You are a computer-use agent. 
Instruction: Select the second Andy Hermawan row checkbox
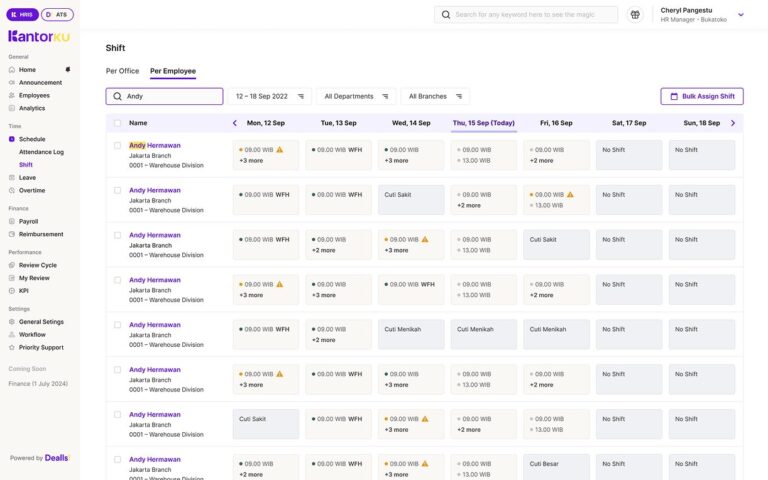click(118, 190)
